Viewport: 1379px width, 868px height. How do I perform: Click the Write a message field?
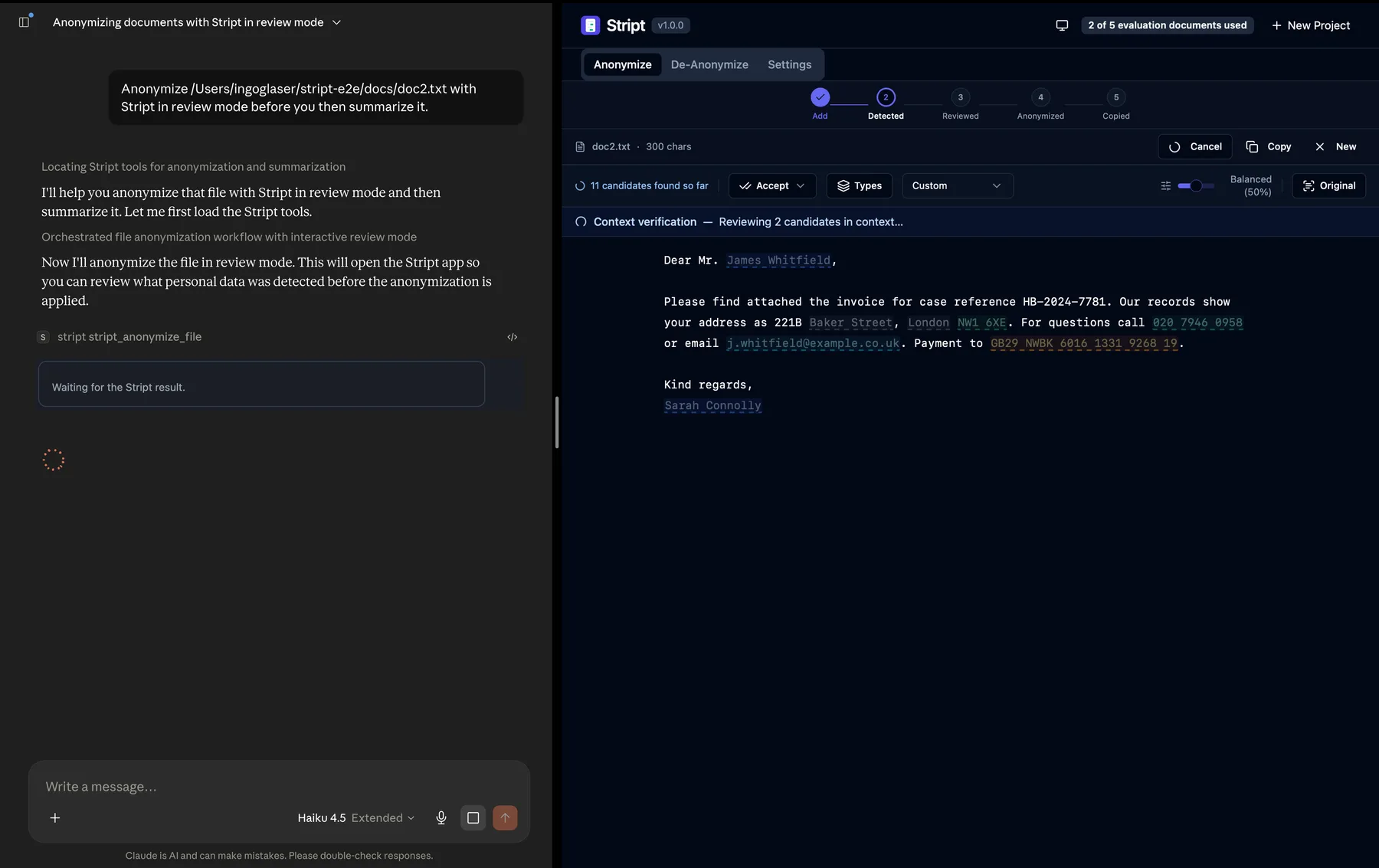coord(279,787)
